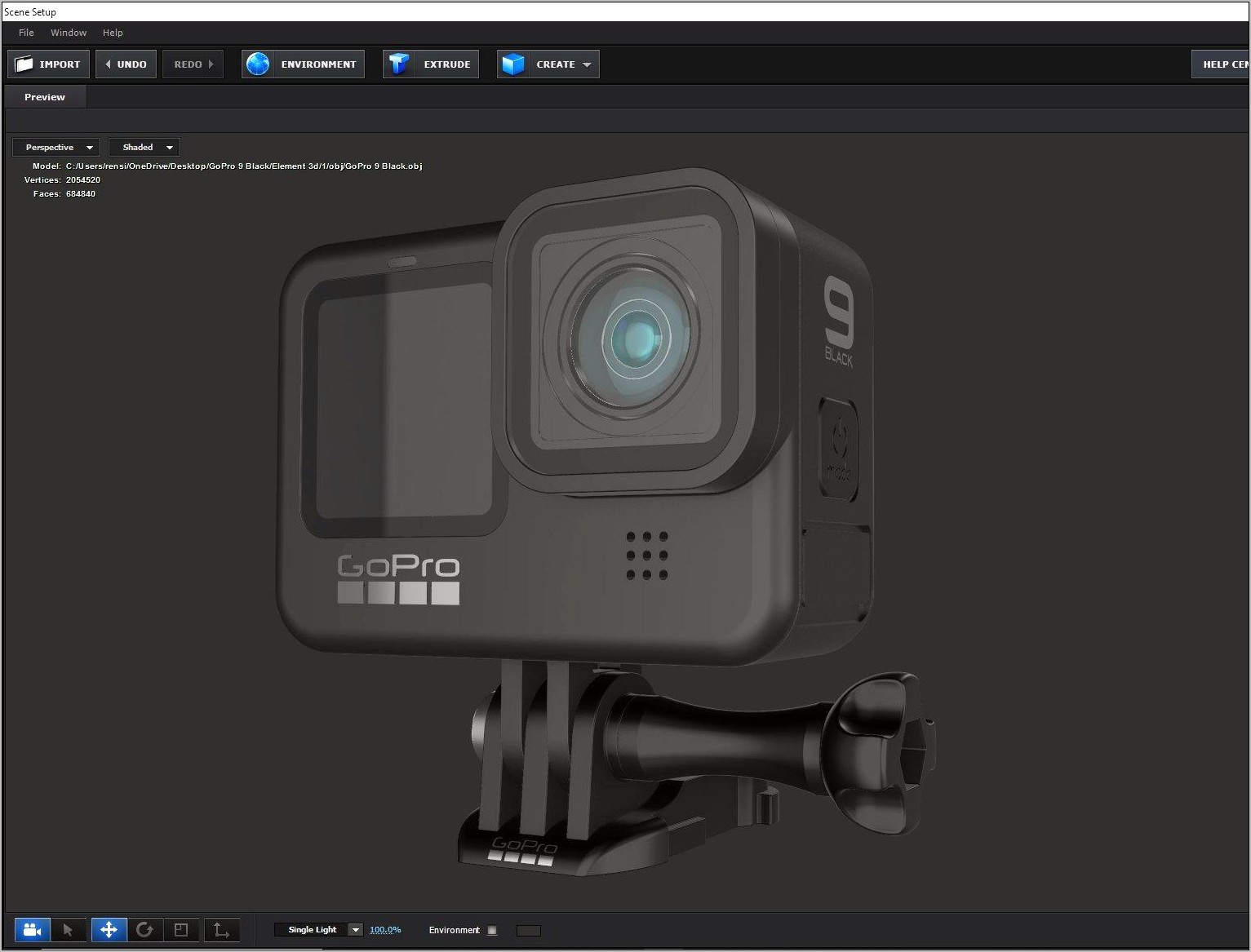Click the blue cube icon on Create

click(x=513, y=64)
